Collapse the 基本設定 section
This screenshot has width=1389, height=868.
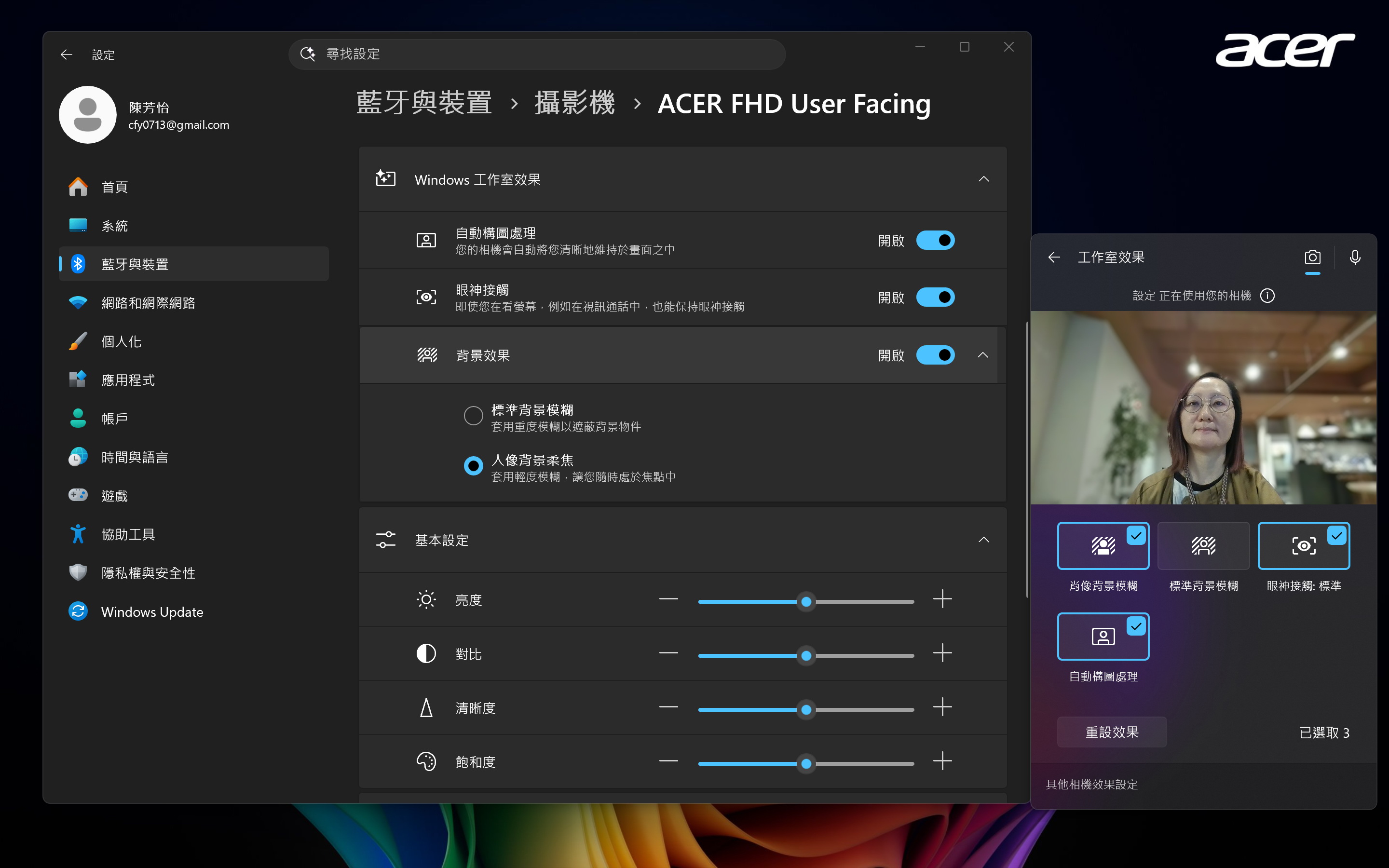(x=984, y=540)
